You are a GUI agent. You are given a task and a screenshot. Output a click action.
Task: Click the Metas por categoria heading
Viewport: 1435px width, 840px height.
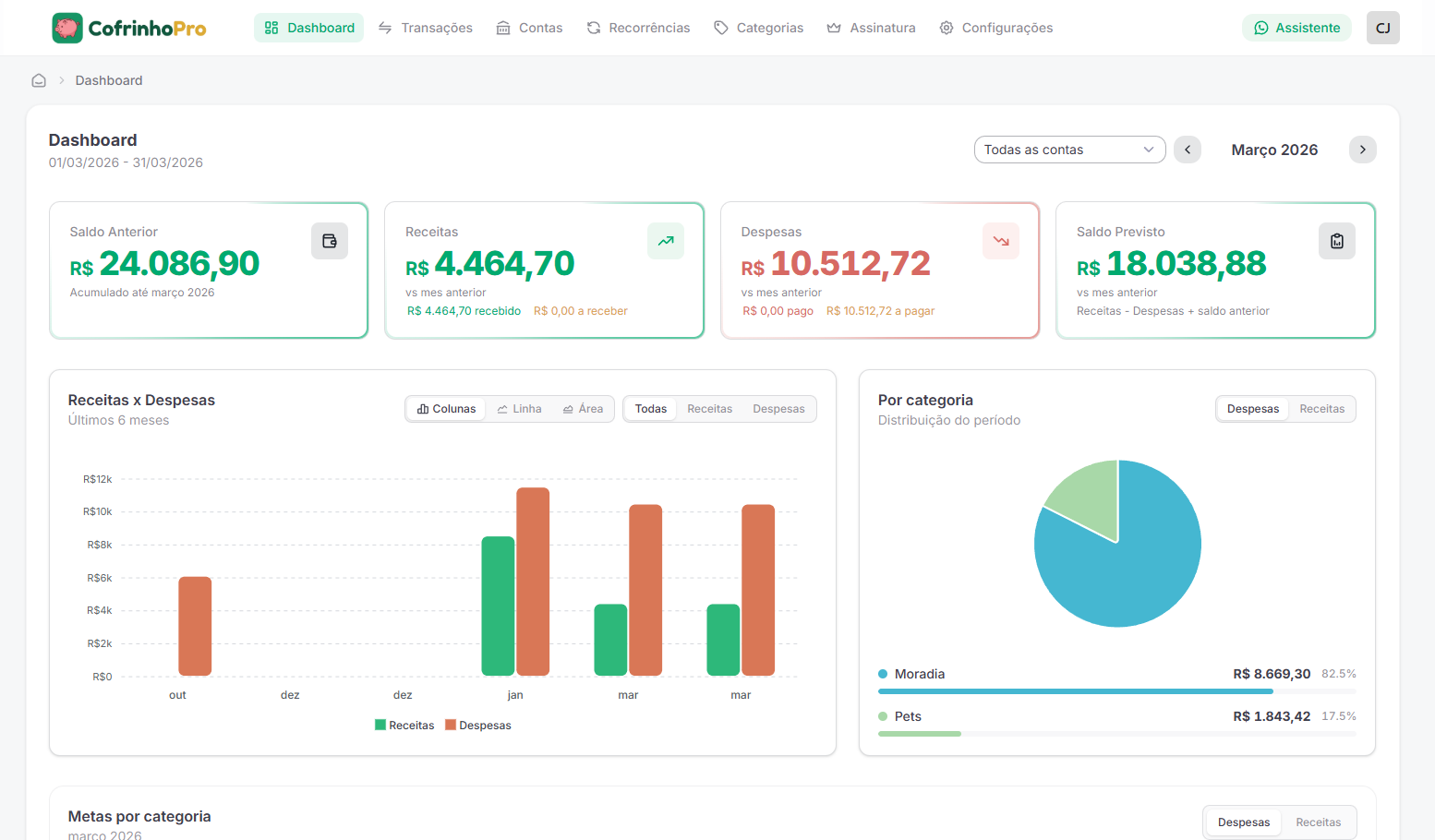(139, 816)
